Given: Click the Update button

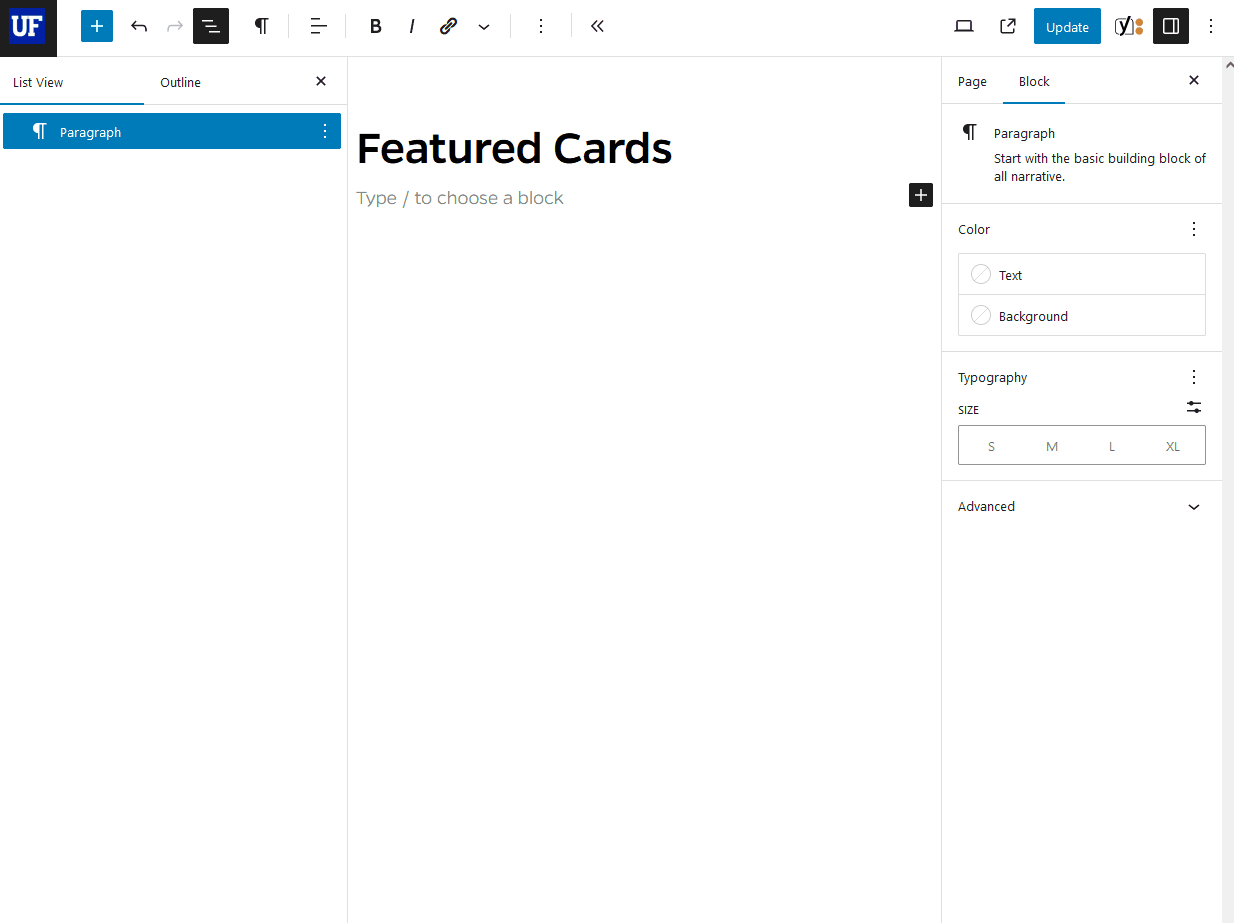Looking at the screenshot, I should 1067,27.
